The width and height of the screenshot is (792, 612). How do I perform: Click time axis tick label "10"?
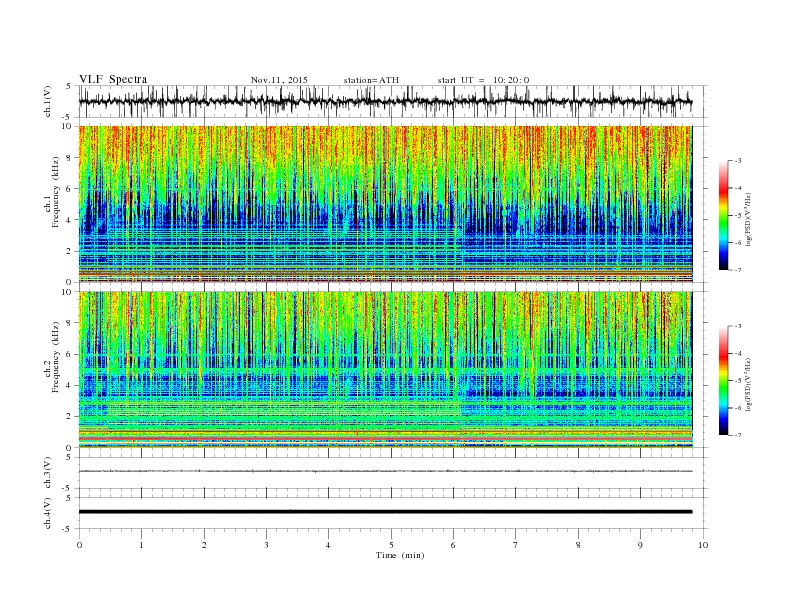pos(703,545)
